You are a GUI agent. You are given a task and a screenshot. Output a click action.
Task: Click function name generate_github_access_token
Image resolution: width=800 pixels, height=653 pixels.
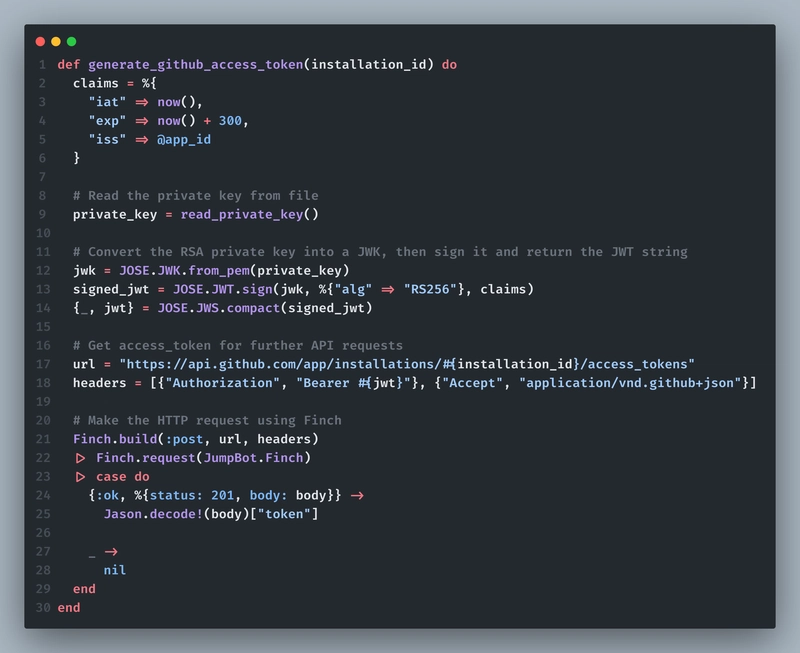pos(195,65)
